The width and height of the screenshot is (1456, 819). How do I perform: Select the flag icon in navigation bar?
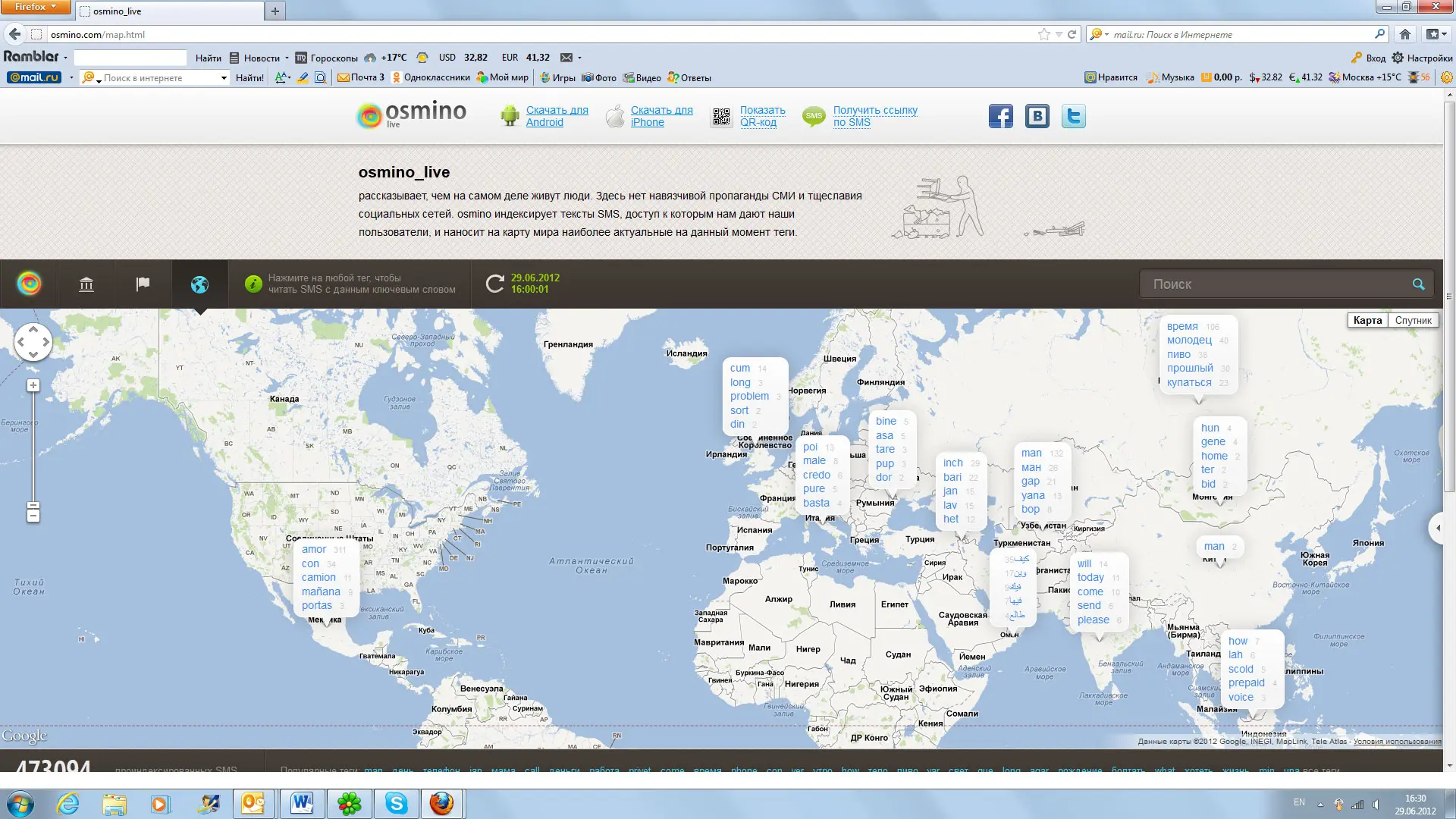143,284
